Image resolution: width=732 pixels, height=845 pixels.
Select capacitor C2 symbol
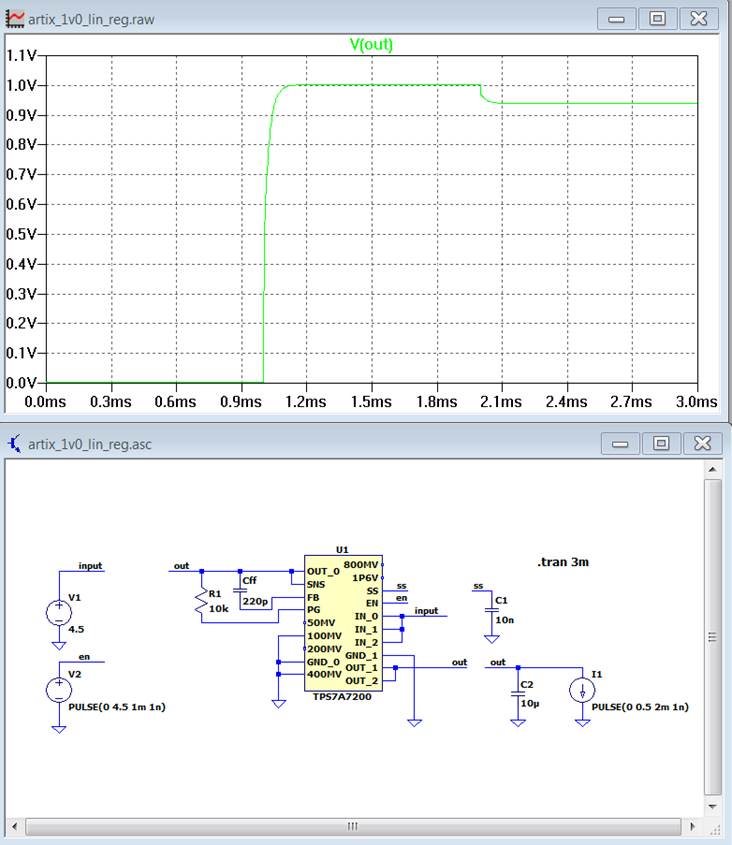[517, 694]
